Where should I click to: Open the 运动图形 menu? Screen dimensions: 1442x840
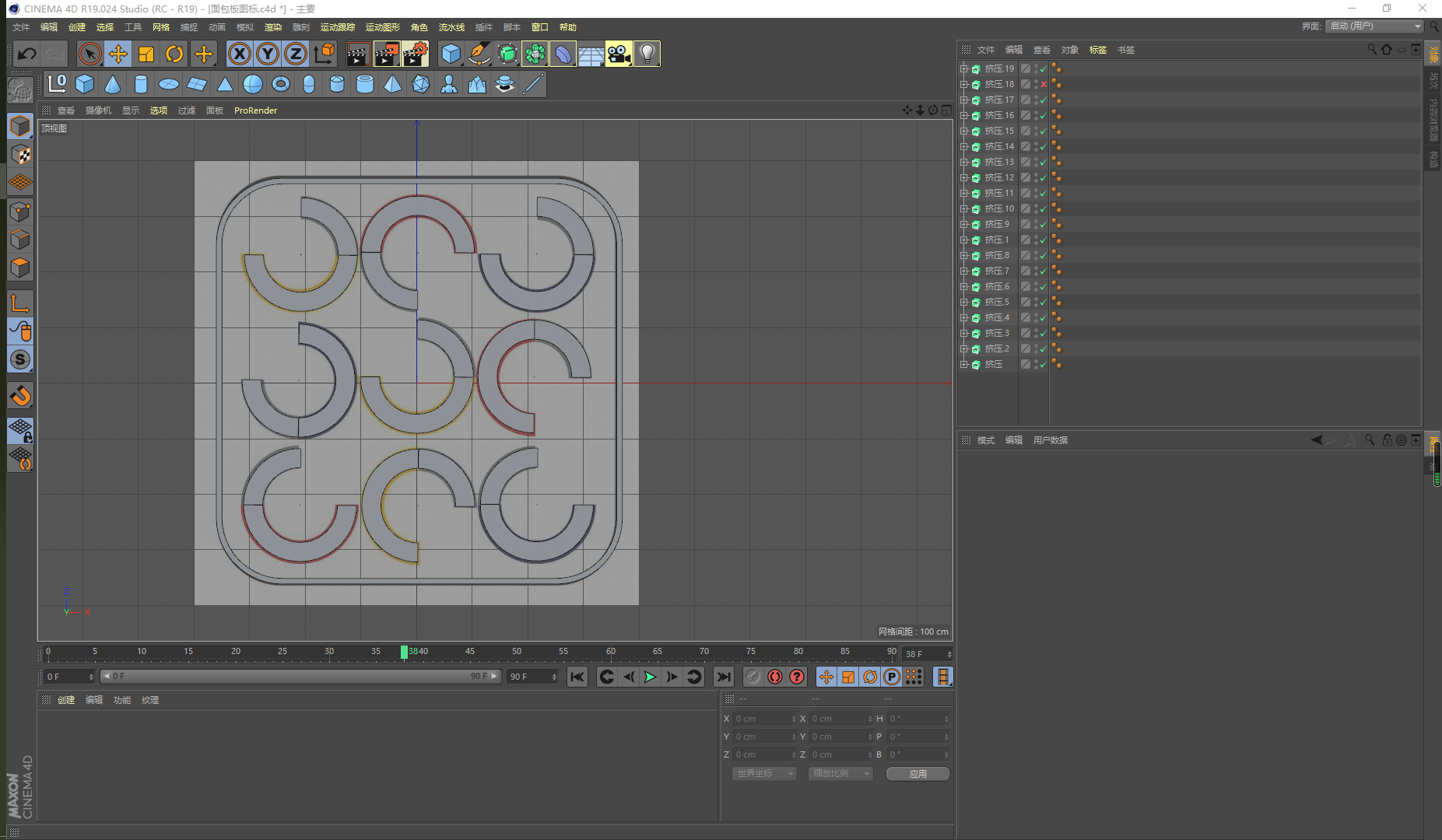[x=383, y=27]
